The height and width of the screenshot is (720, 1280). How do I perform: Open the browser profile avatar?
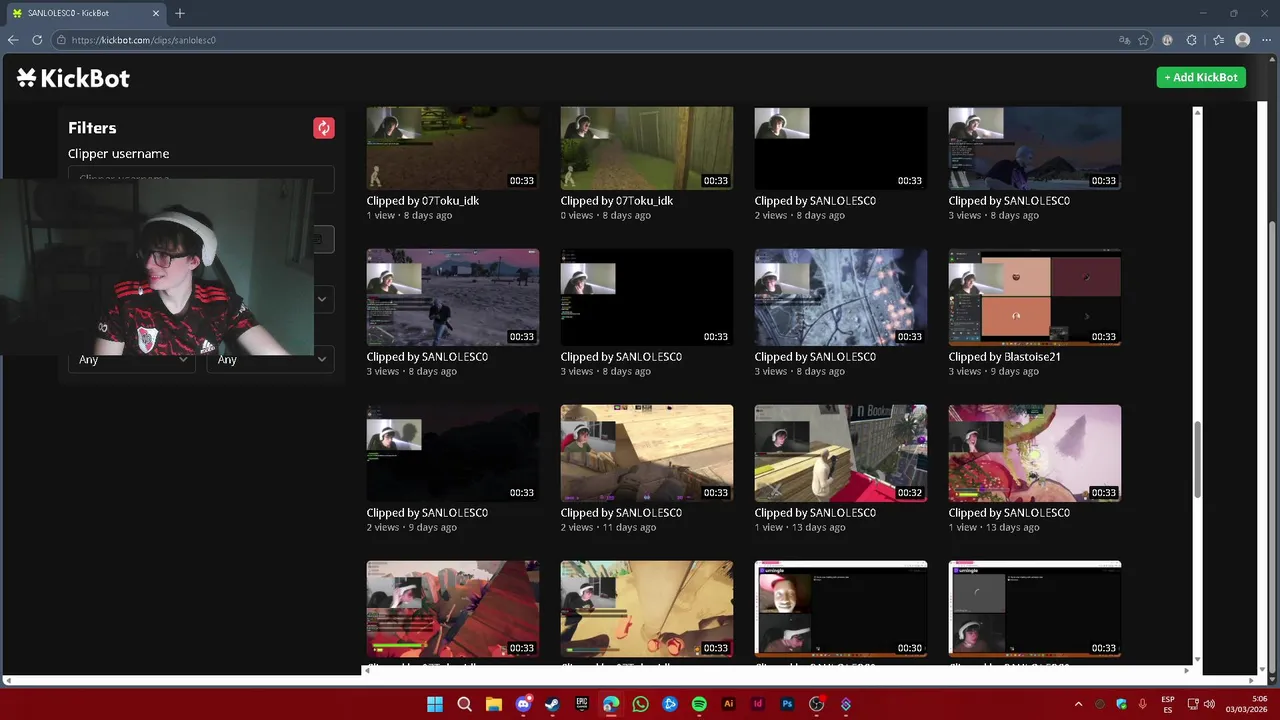click(1242, 40)
